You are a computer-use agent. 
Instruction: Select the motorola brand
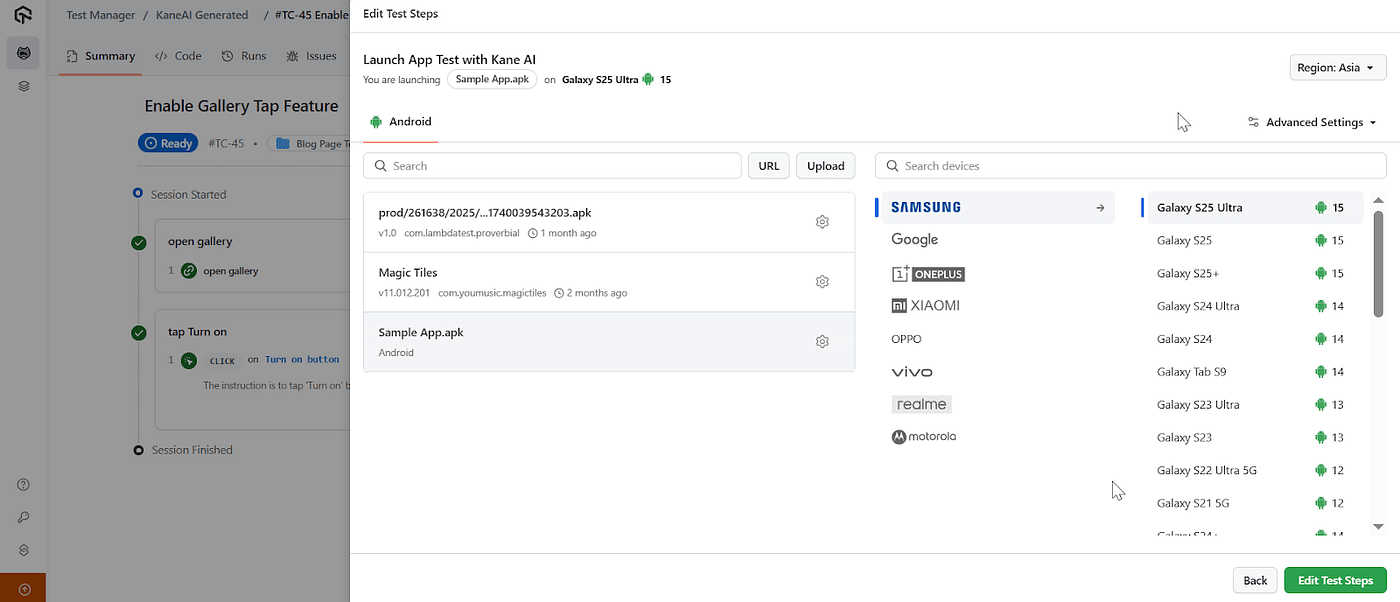(x=924, y=437)
